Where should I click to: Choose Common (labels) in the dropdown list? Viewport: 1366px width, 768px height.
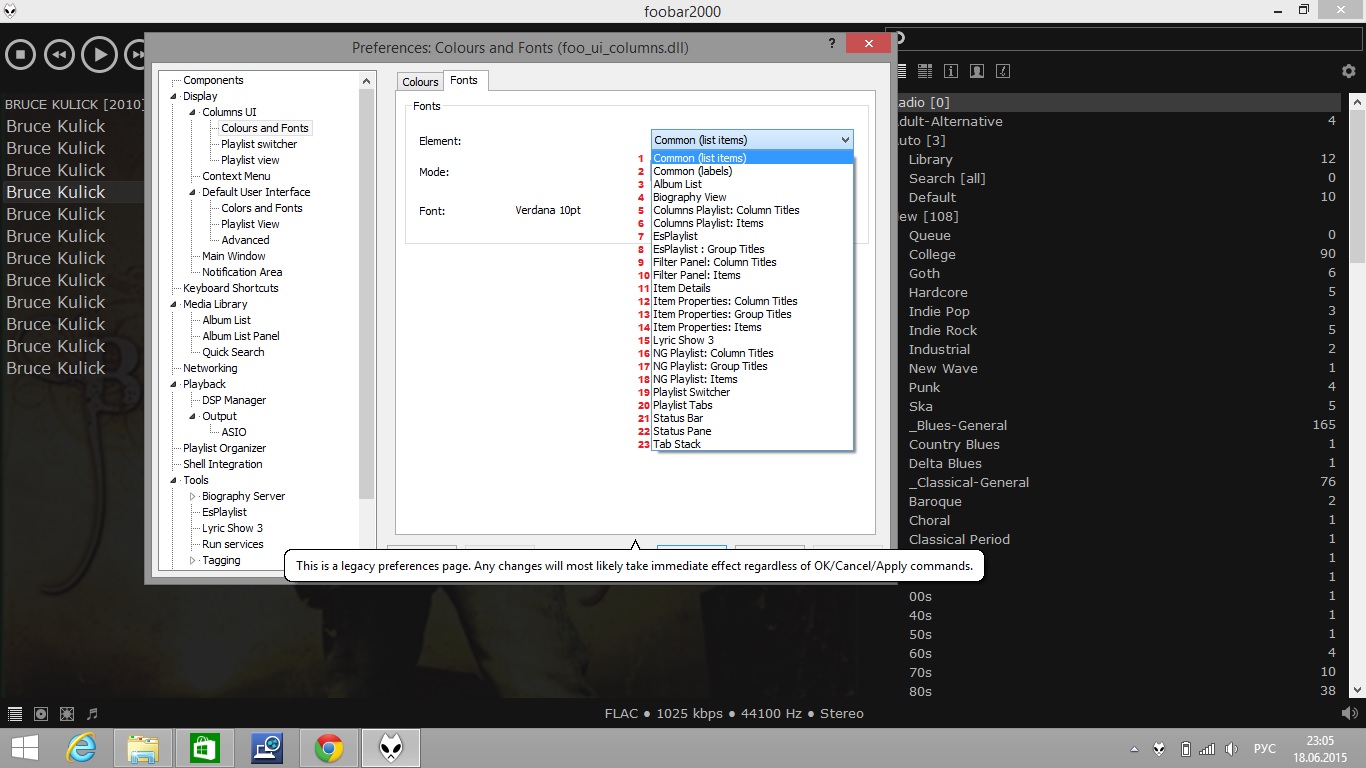tap(752, 171)
